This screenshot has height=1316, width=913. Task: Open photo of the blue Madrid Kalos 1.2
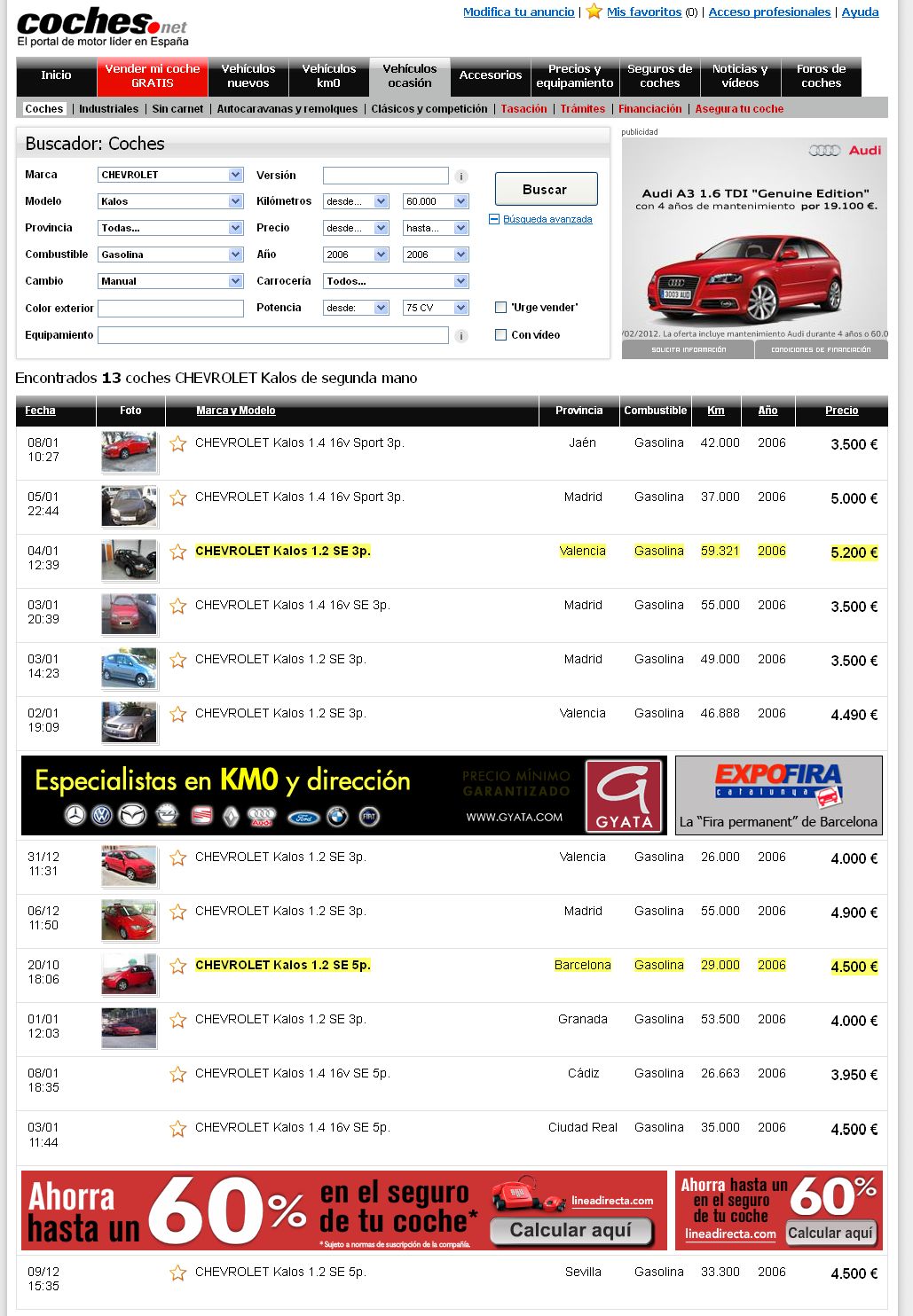(130, 669)
